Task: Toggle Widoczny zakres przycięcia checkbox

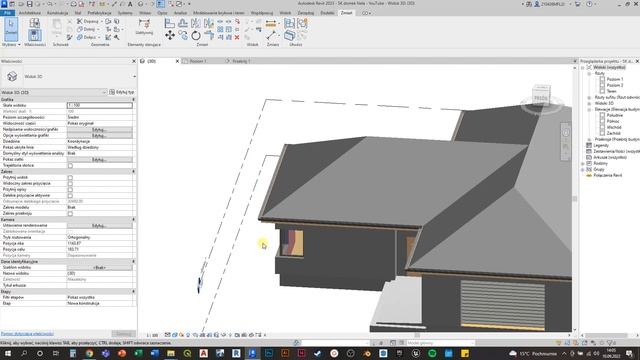Action: pos(70,184)
